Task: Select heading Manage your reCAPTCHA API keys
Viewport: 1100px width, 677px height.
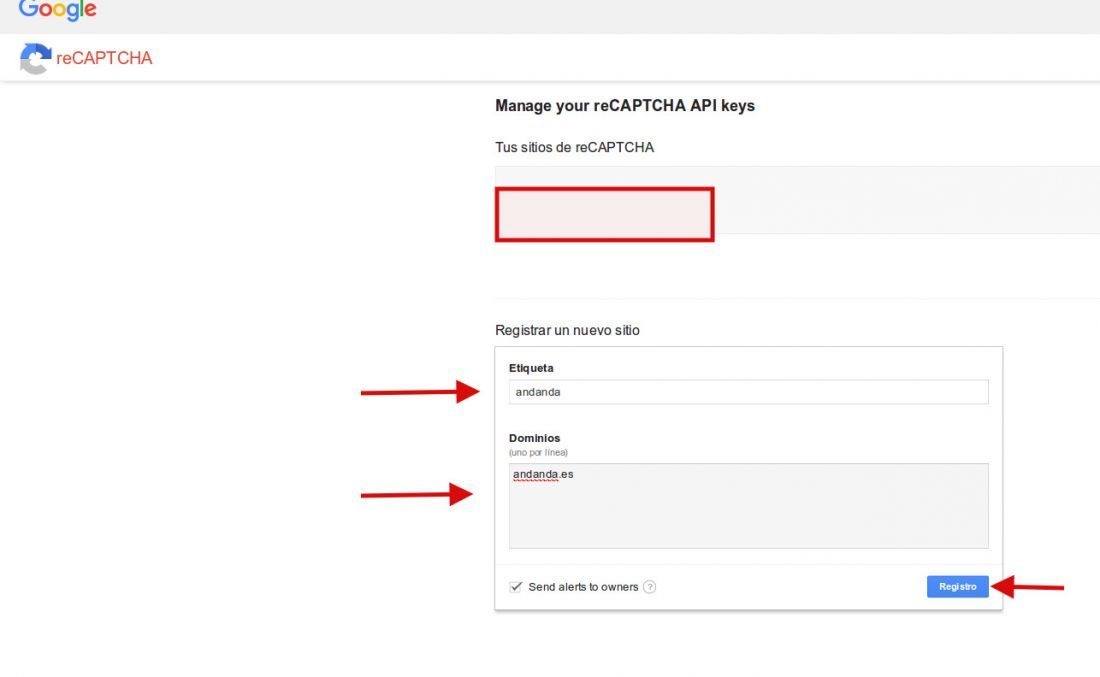Action: (625, 106)
